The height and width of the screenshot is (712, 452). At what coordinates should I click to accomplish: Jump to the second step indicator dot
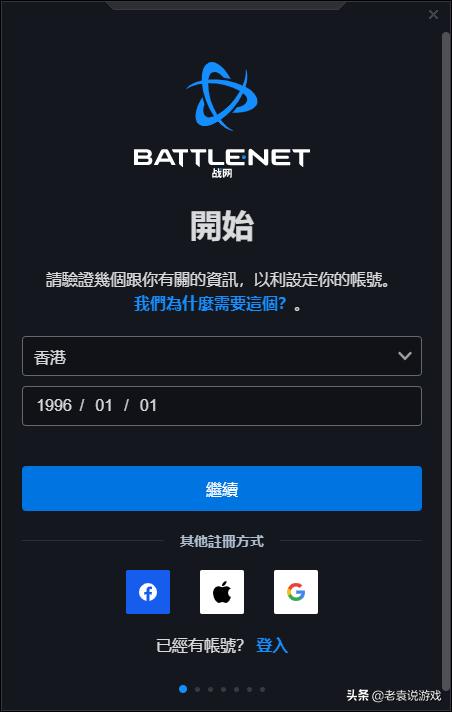197,689
